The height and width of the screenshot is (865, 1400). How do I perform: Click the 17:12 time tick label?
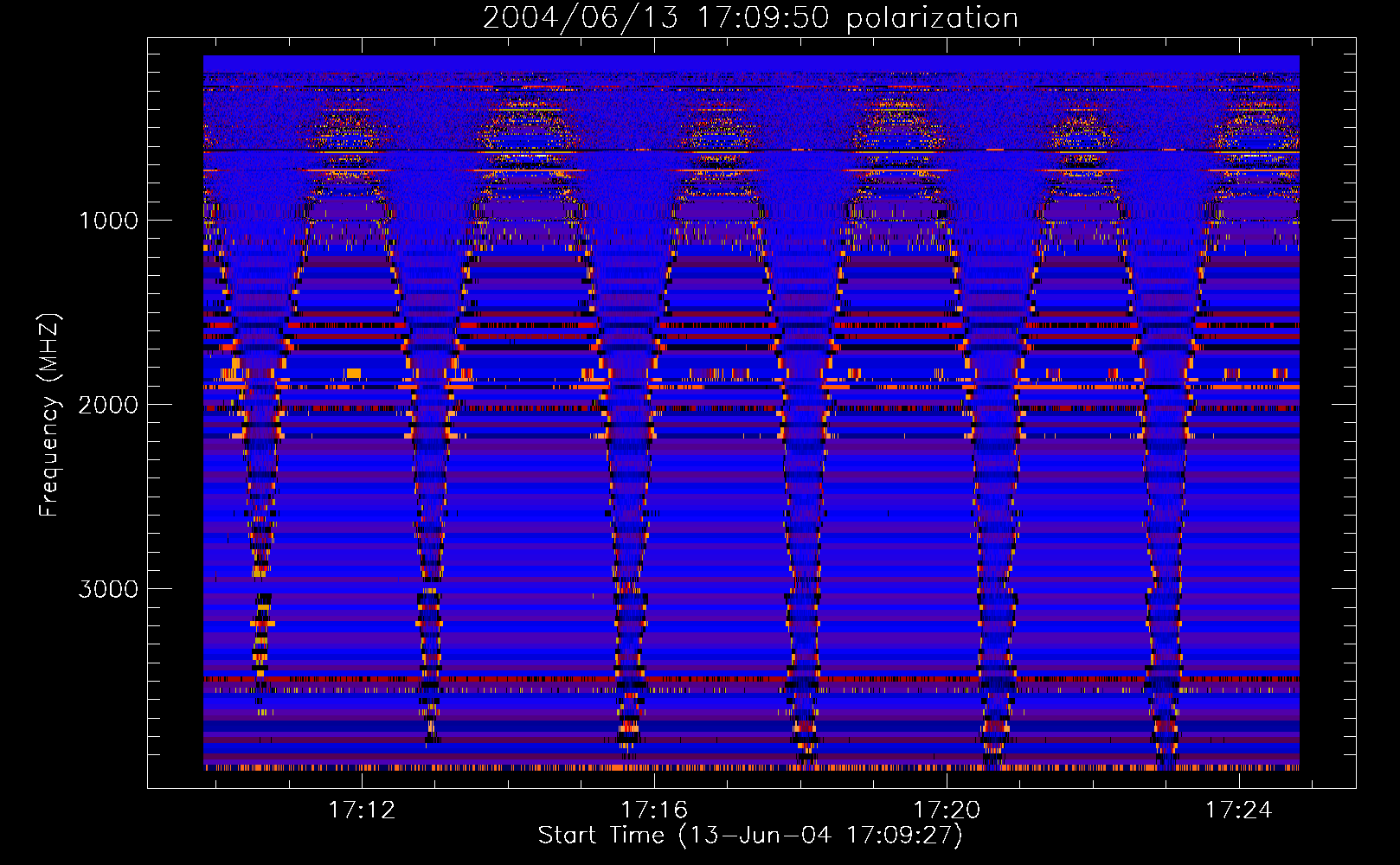(x=362, y=810)
